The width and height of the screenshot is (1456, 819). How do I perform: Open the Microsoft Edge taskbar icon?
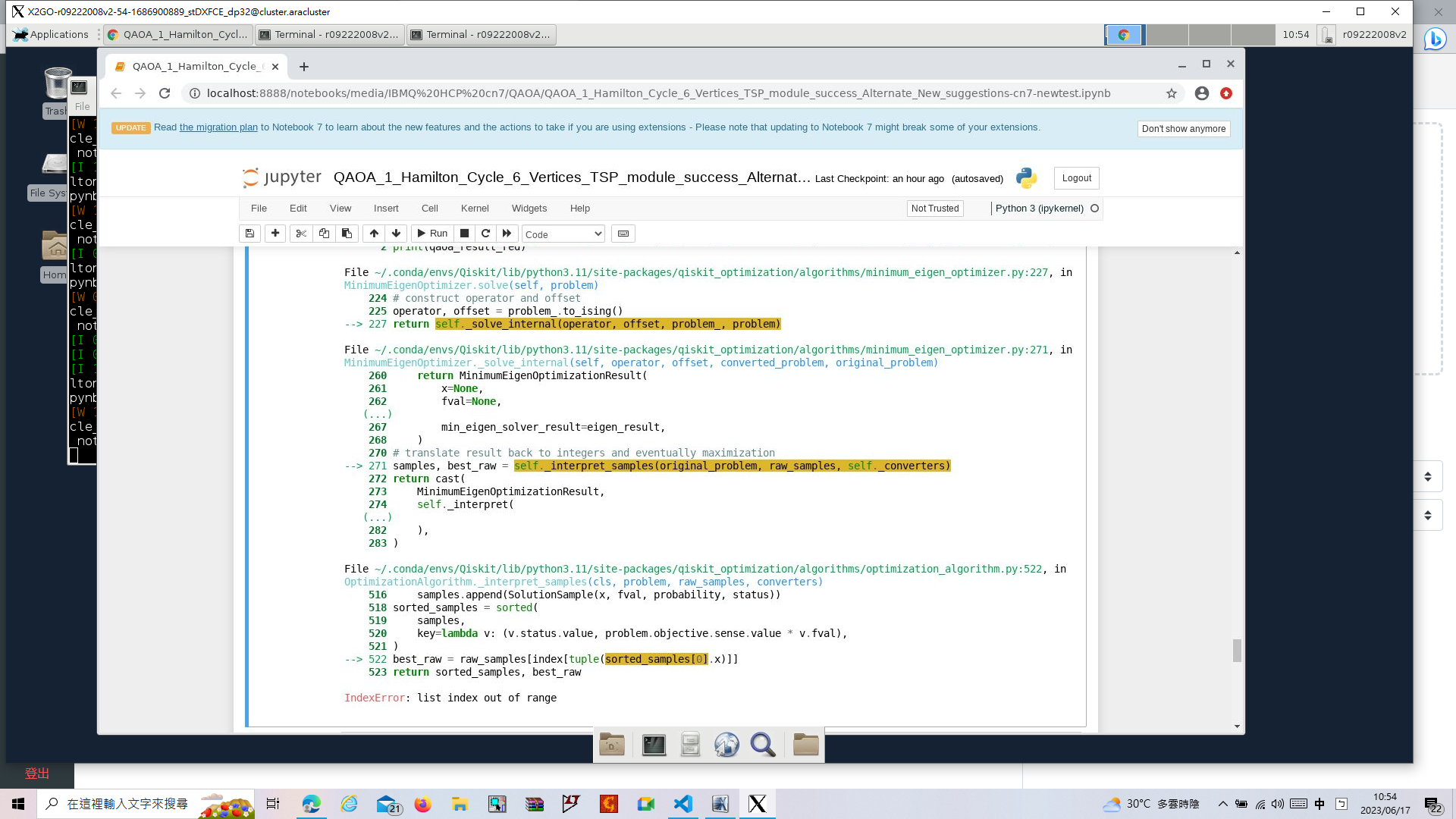click(312, 804)
